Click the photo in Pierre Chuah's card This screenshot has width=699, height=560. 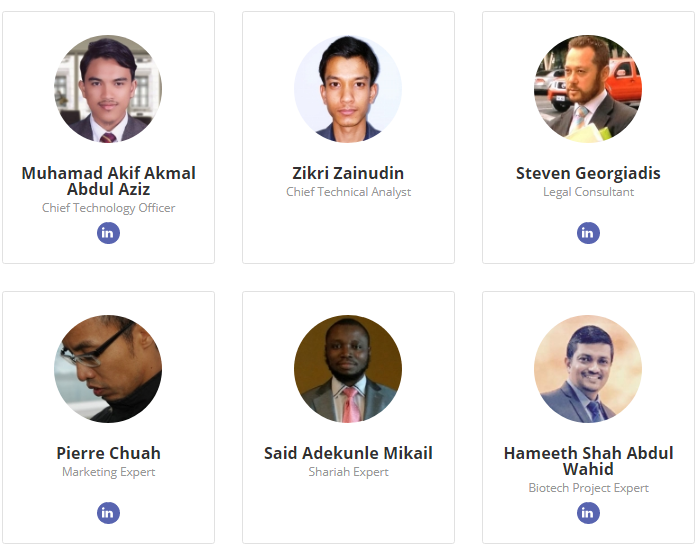[x=108, y=369]
